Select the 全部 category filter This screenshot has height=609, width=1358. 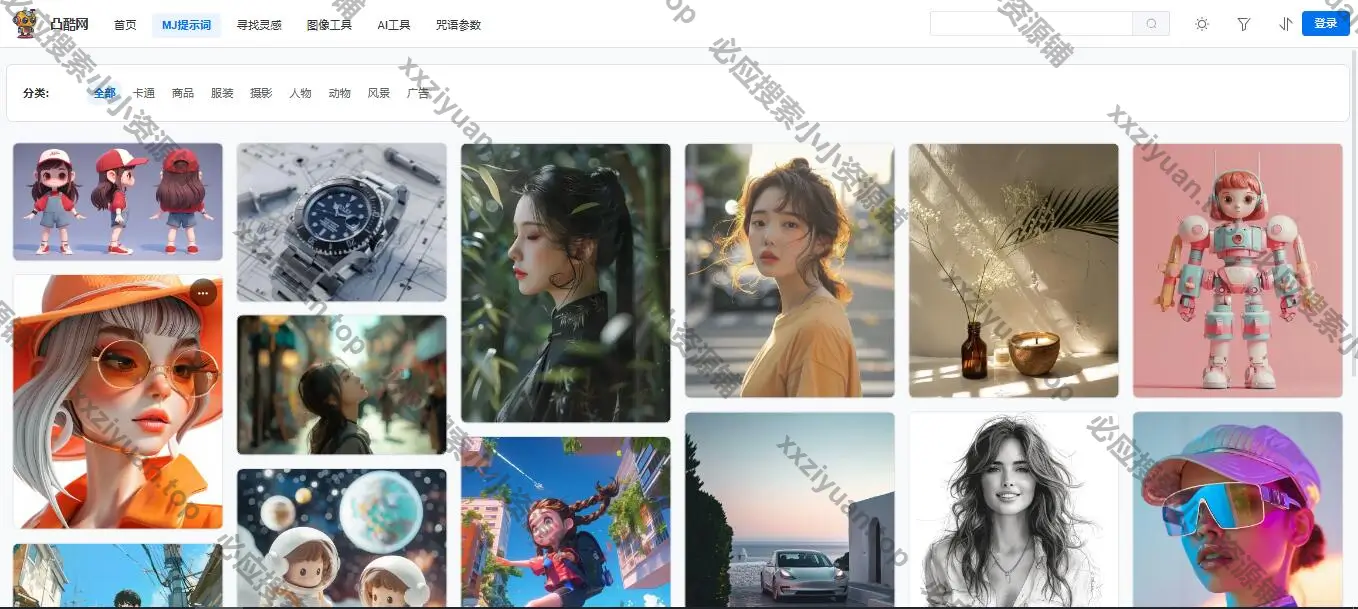click(104, 93)
